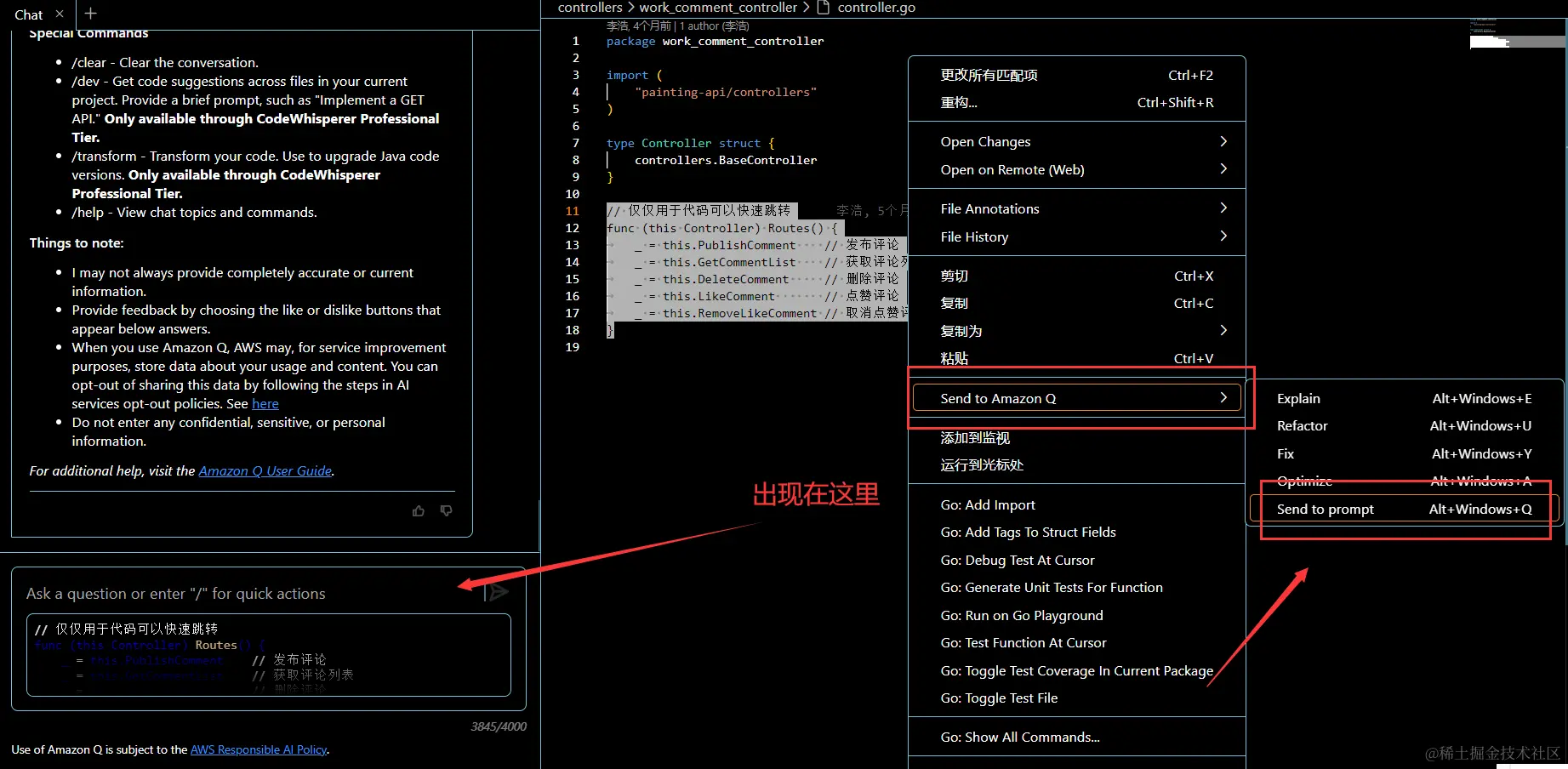
Task: Open the AWS Responsible AI Policy link
Action: click(x=259, y=749)
